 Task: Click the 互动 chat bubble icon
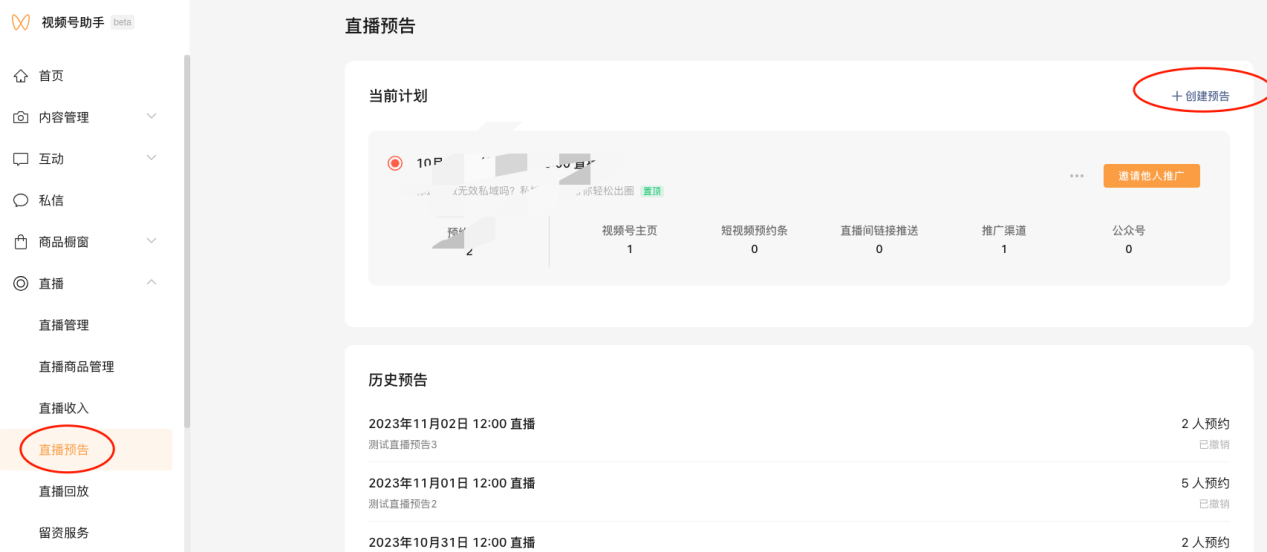tap(20, 159)
